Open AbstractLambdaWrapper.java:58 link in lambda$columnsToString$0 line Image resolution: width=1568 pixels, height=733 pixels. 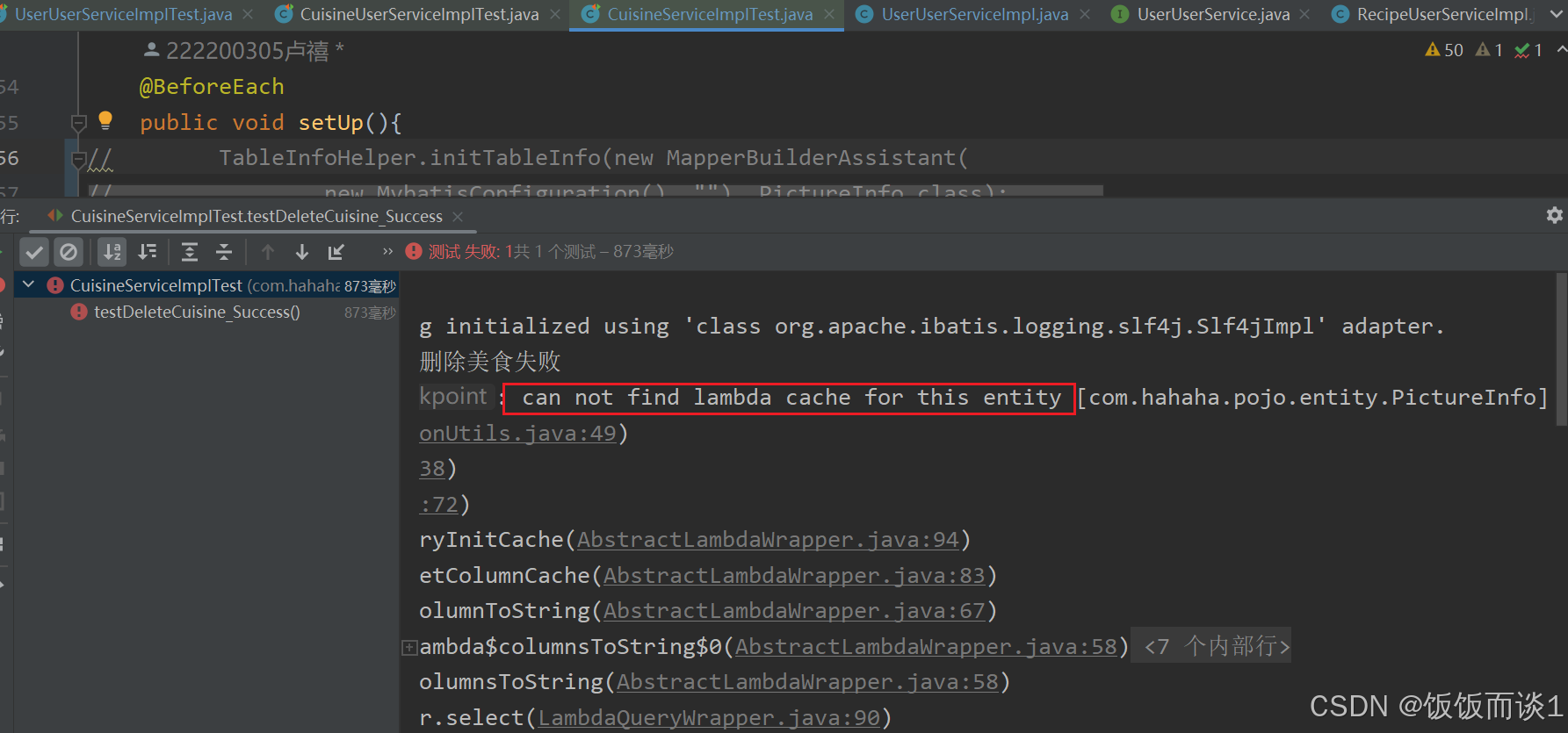926,647
